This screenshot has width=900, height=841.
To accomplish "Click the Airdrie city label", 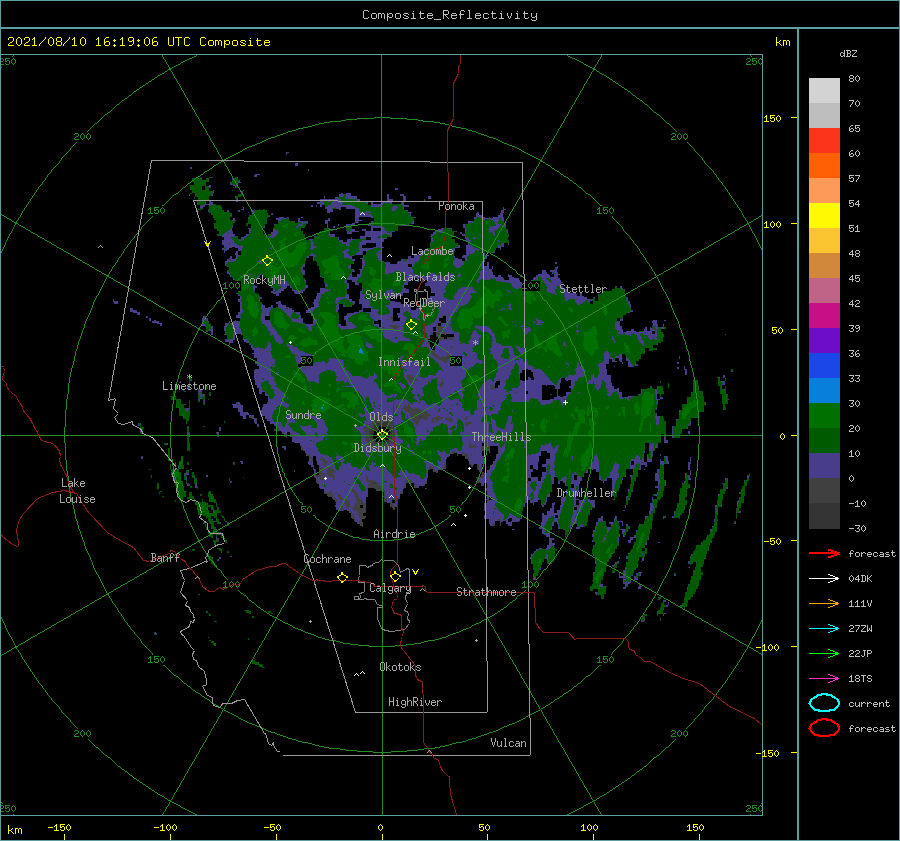I will click(394, 534).
